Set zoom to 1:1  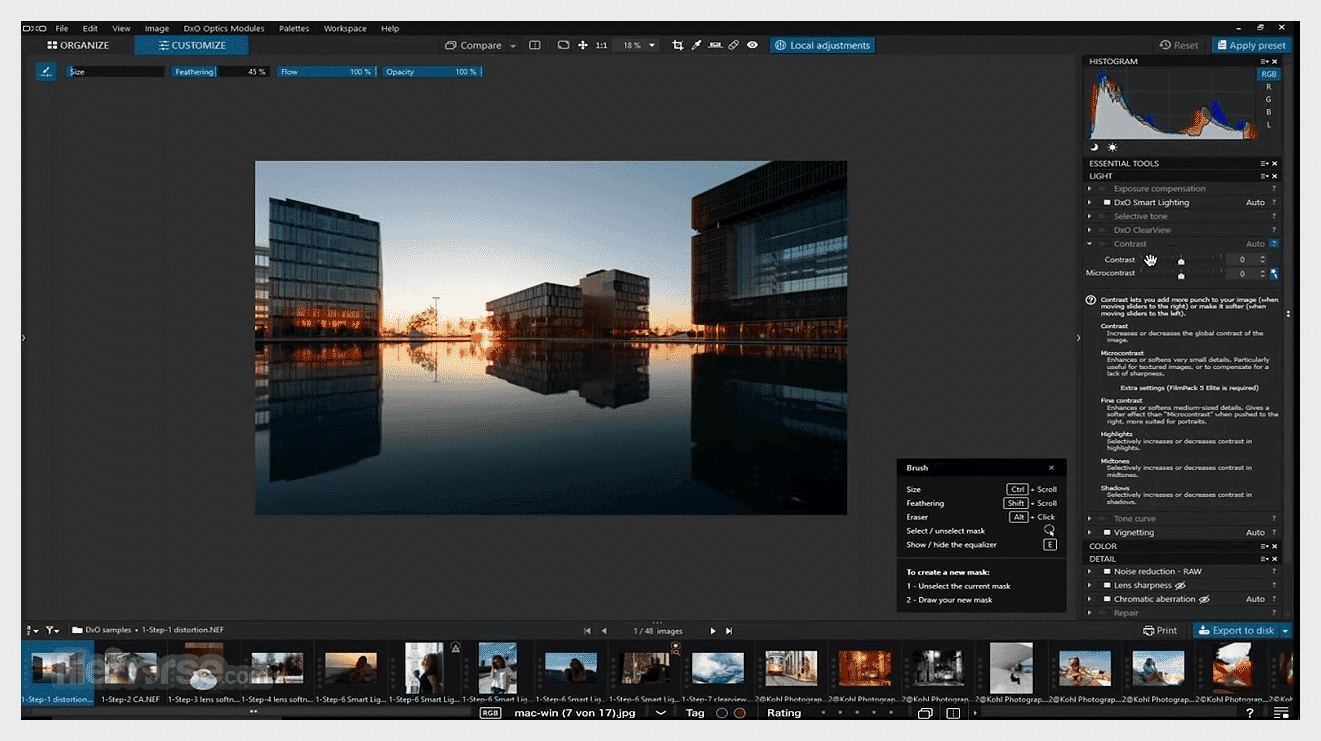(602, 45)
